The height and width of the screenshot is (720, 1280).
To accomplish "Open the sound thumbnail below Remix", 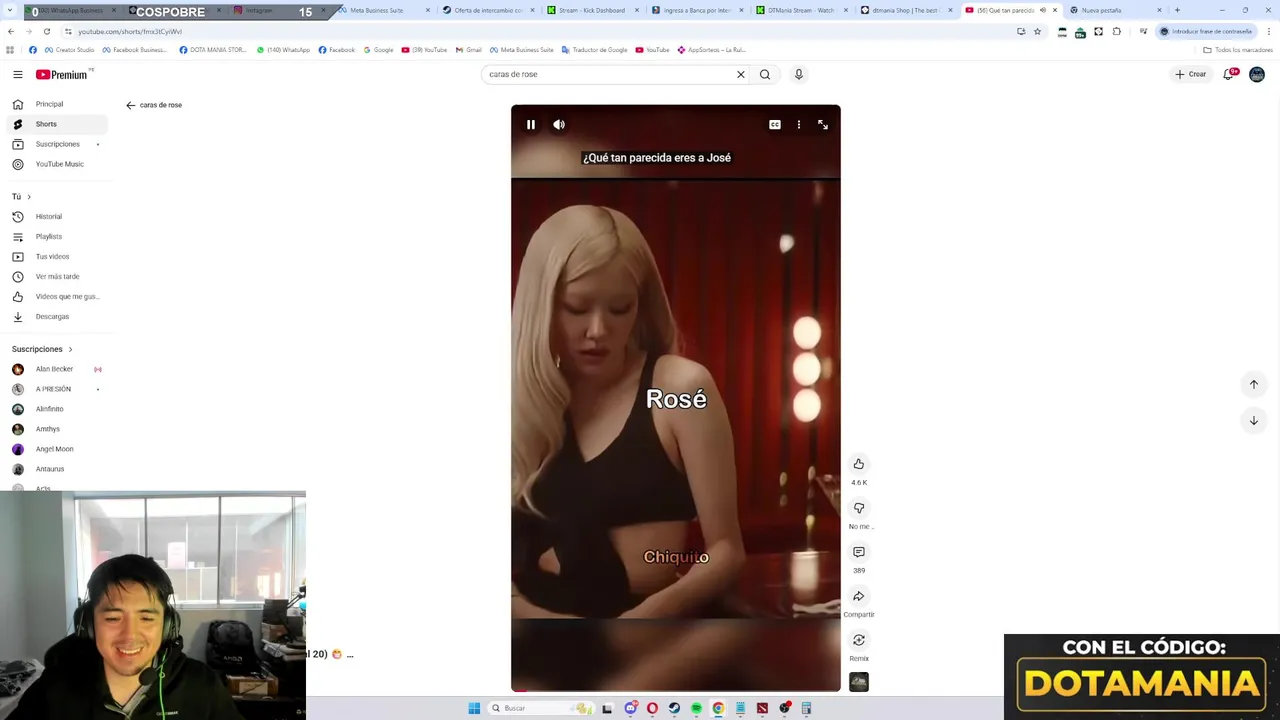I will 858,682.
